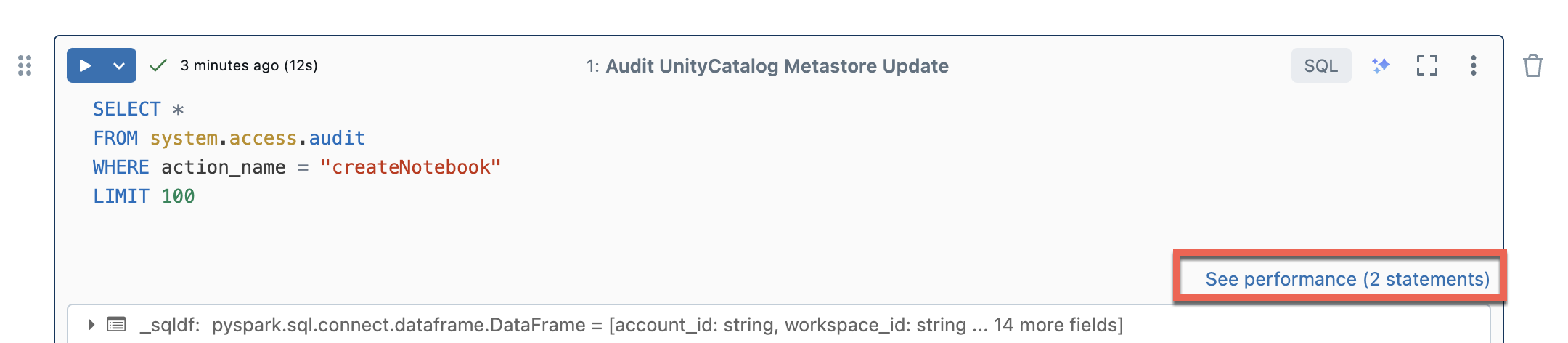This screenshot has width=1568, height=343.
Task: Click the LIMIT 100 value
Action: [178, 196]
